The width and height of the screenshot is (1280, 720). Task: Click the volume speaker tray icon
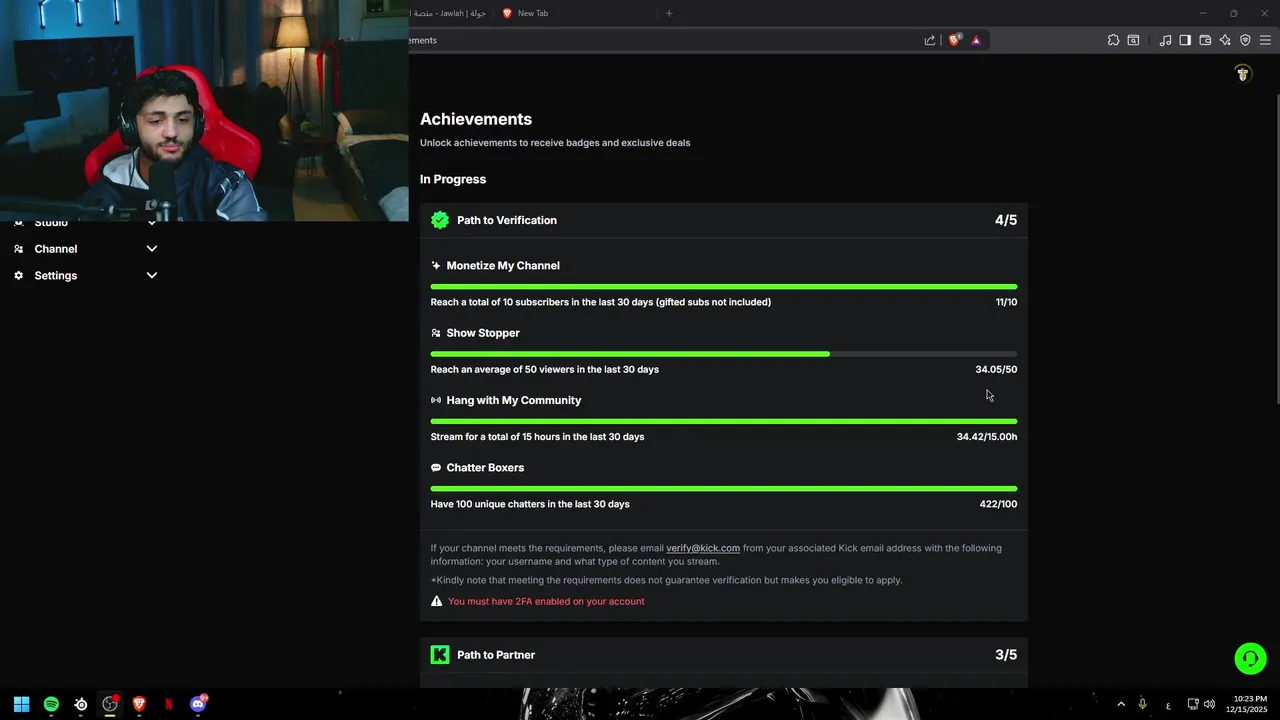1209,704
